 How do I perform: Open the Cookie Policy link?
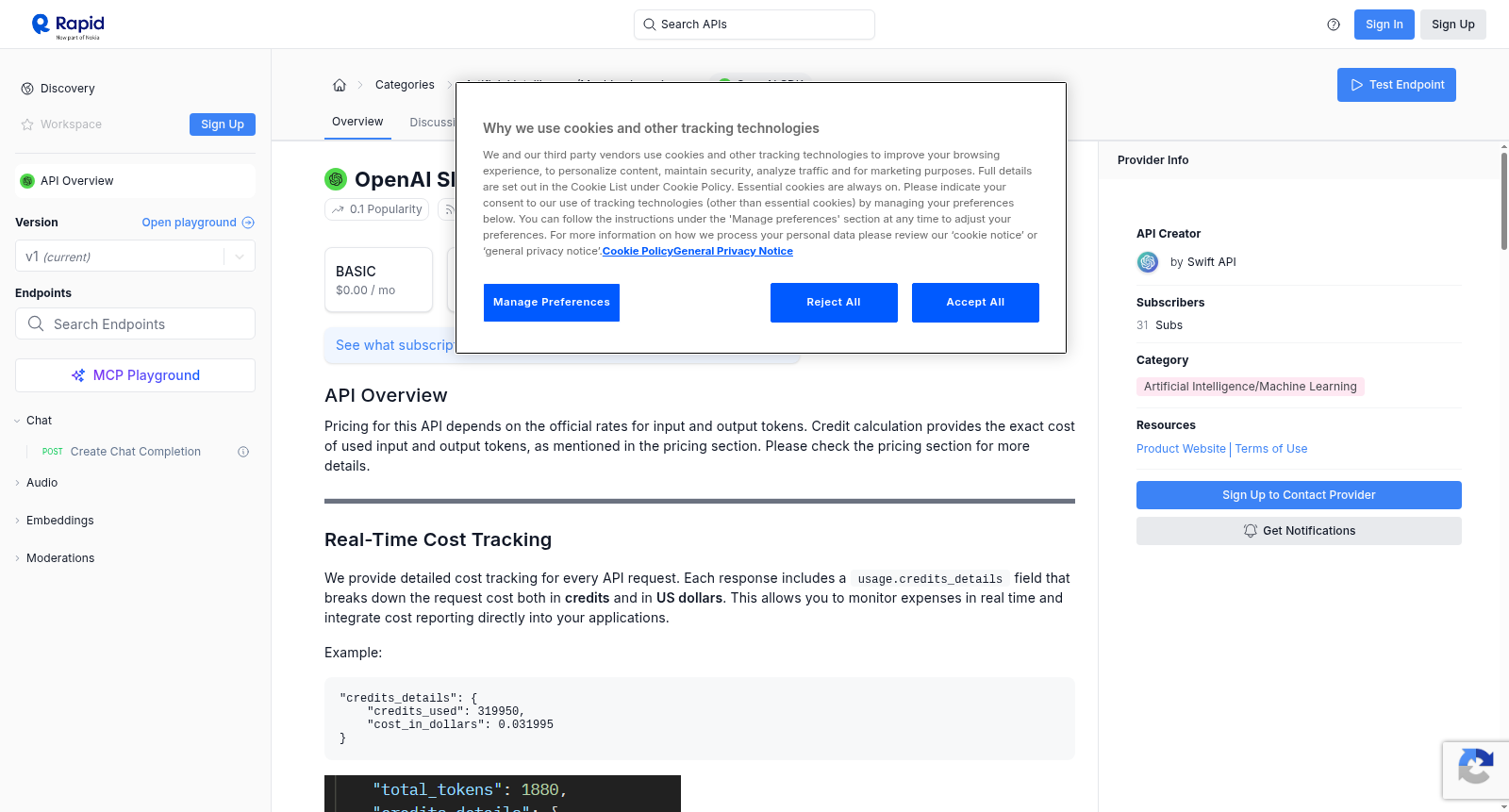click(x=638, y=251)
